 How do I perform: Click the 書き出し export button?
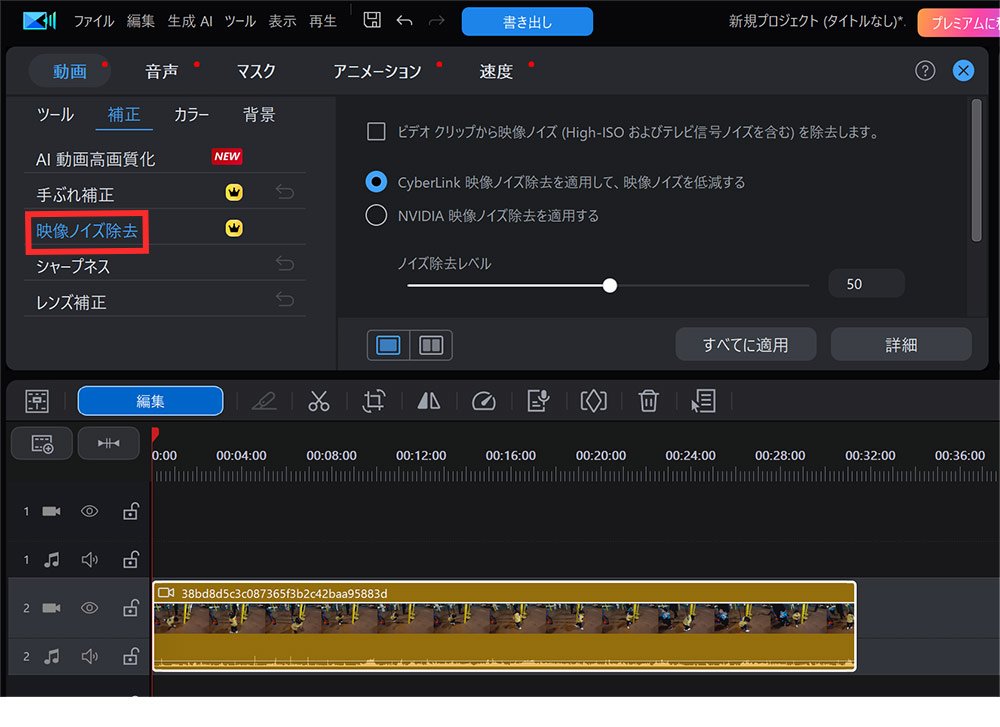(x=527, y=22)
